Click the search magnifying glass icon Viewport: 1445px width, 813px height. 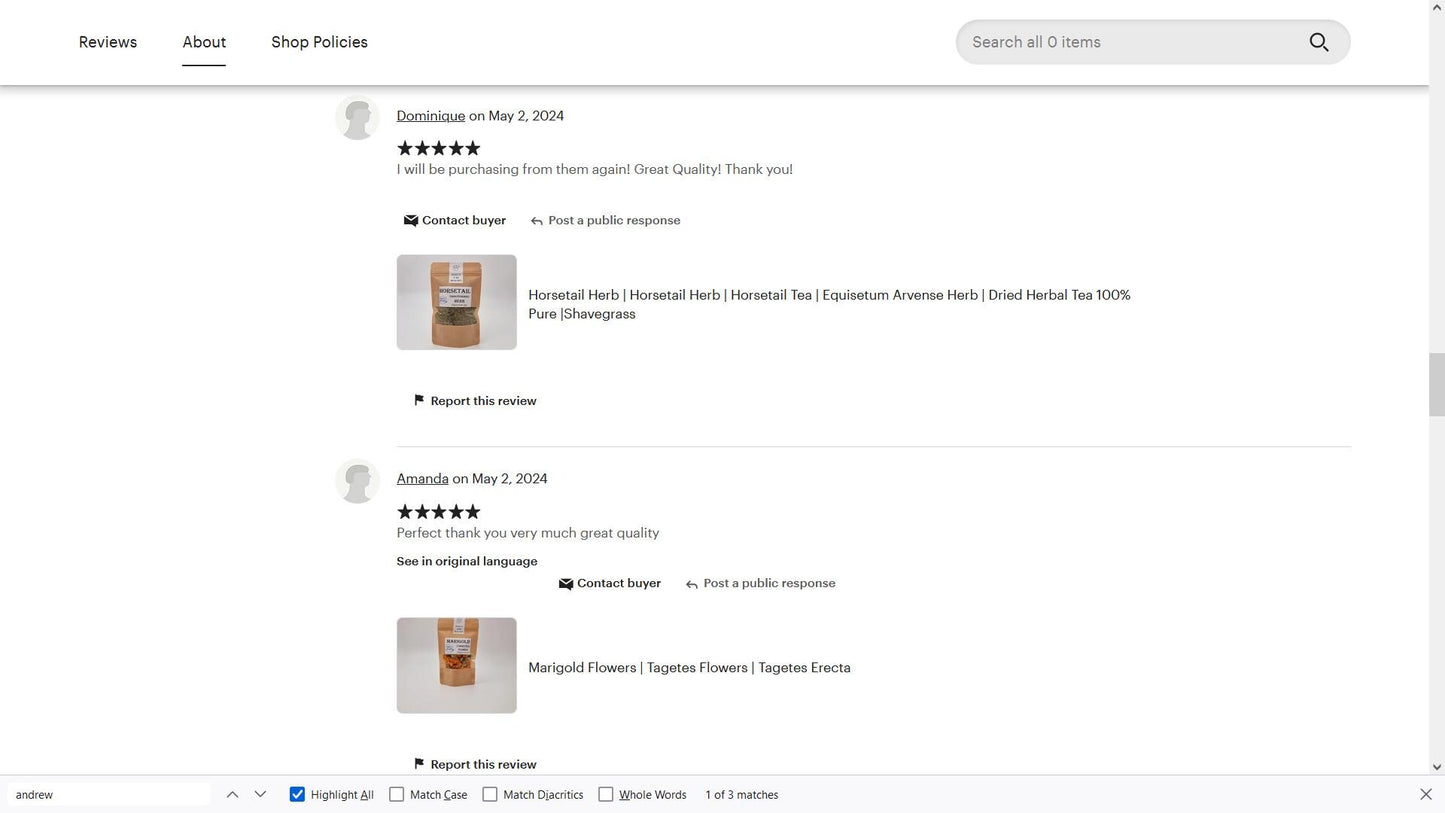tap(1318, 42)
